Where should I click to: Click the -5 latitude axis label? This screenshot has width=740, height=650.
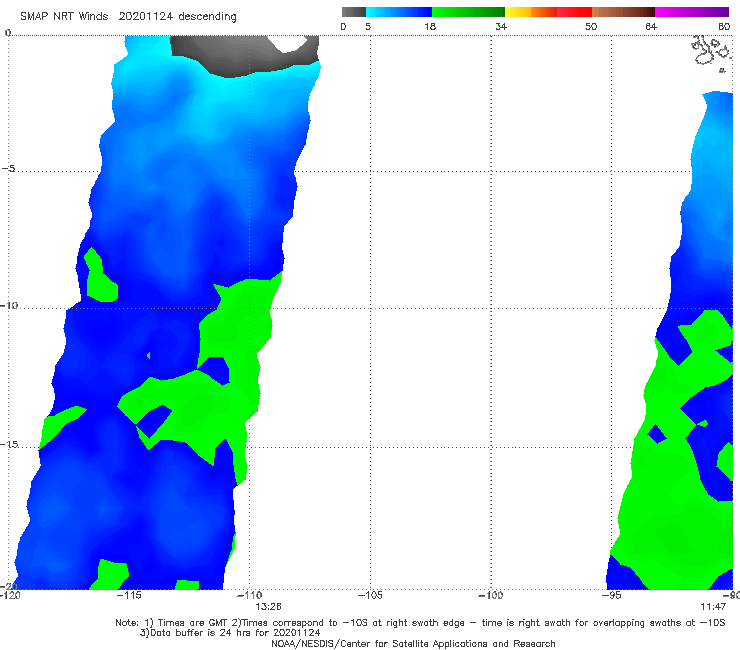(x=9, y=169)
